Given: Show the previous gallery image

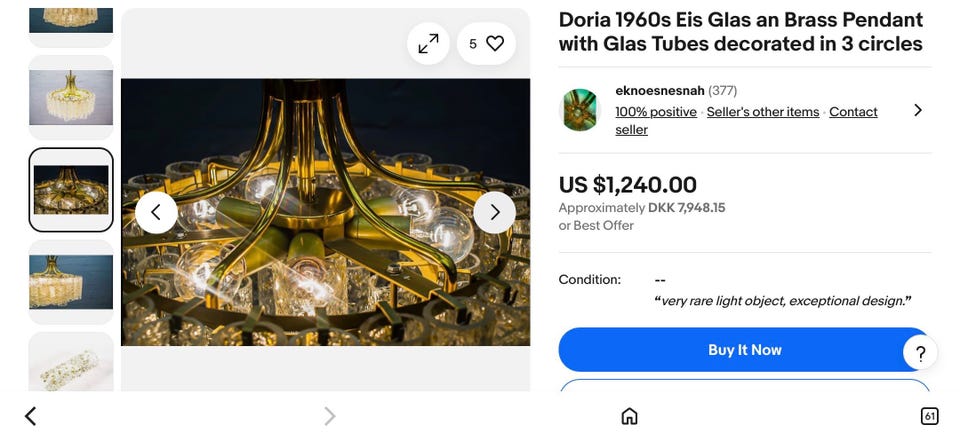Looking at the screenshot, I should pos(156,212).
